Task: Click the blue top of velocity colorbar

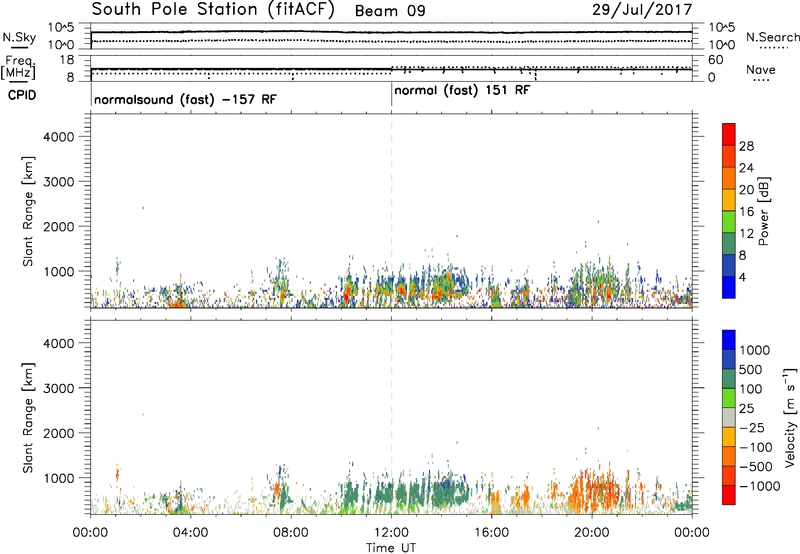Action: click(729, 340)
